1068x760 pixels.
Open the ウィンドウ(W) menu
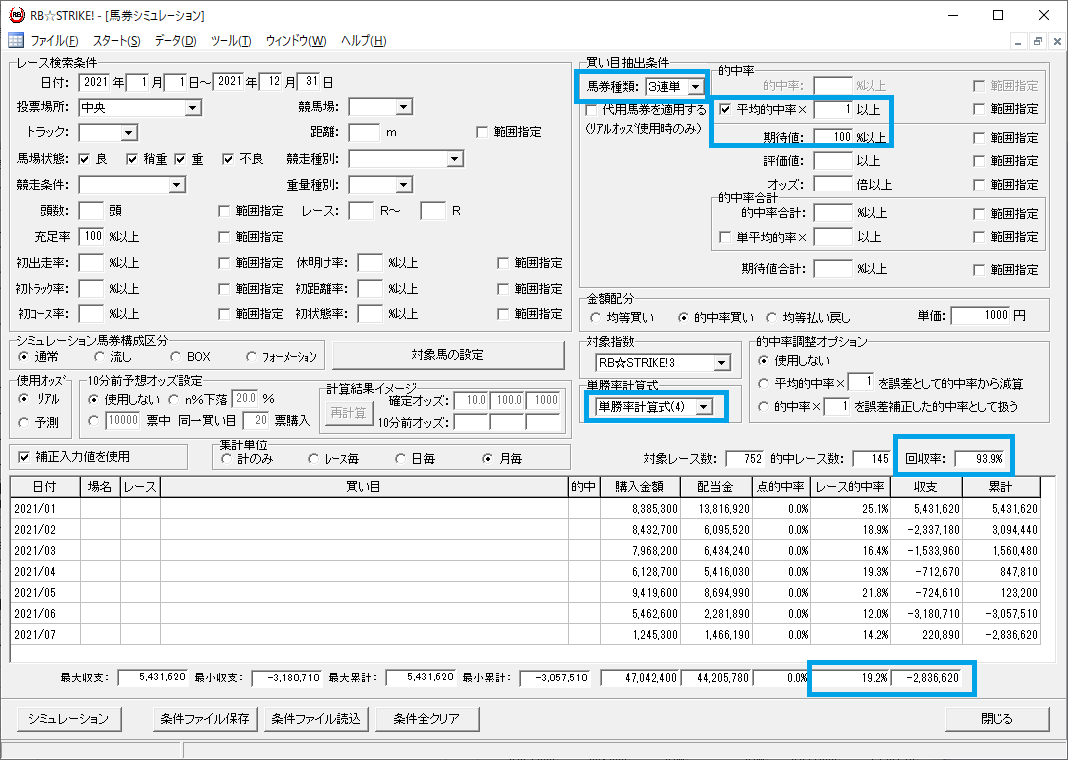[296, 41]
